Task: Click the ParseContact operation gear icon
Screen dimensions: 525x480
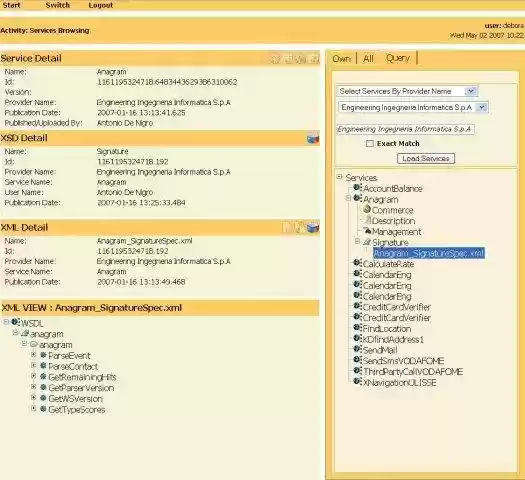Action: coord(43,366)
